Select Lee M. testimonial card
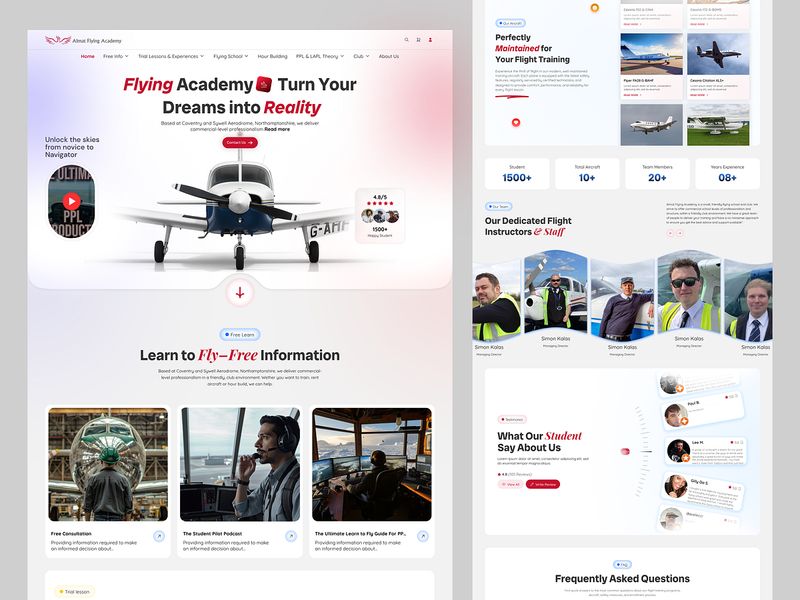This screenshot has width=800, height=600. [x=706, y=451]
